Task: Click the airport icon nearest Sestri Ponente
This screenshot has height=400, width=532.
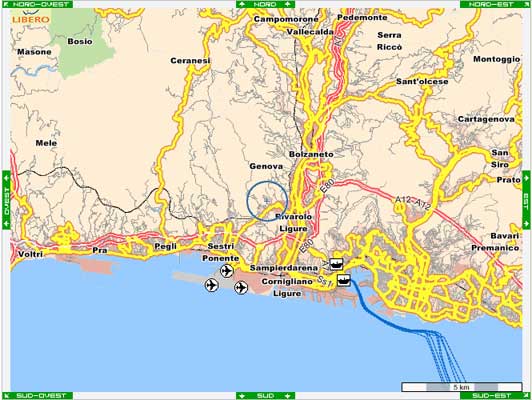Action: 227,271
